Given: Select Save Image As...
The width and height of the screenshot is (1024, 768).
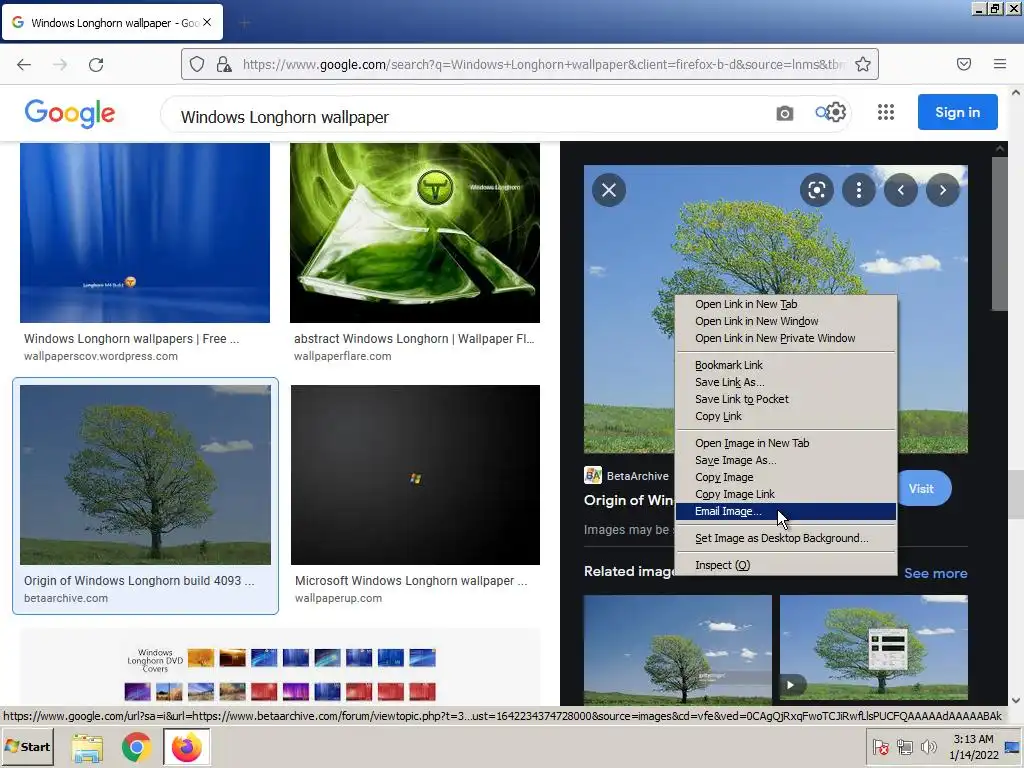Looking at the screenshot, I should click(x=786, y=460).
